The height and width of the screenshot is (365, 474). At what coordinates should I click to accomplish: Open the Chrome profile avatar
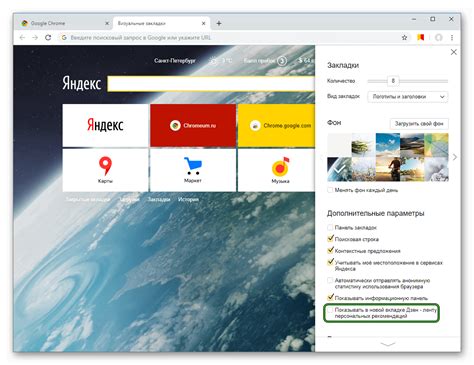tap(439, 38)
